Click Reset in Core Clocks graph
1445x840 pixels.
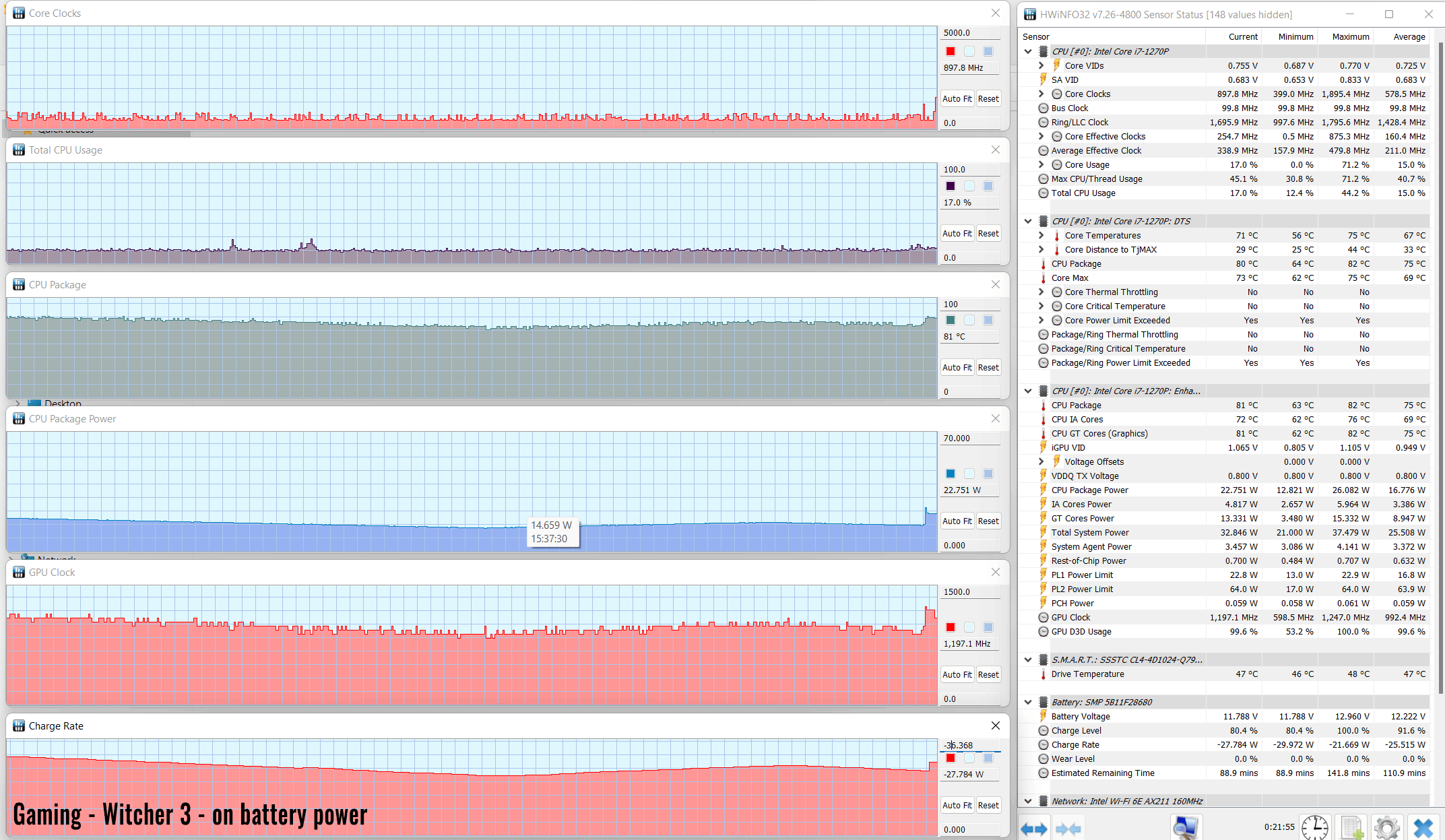988,98
